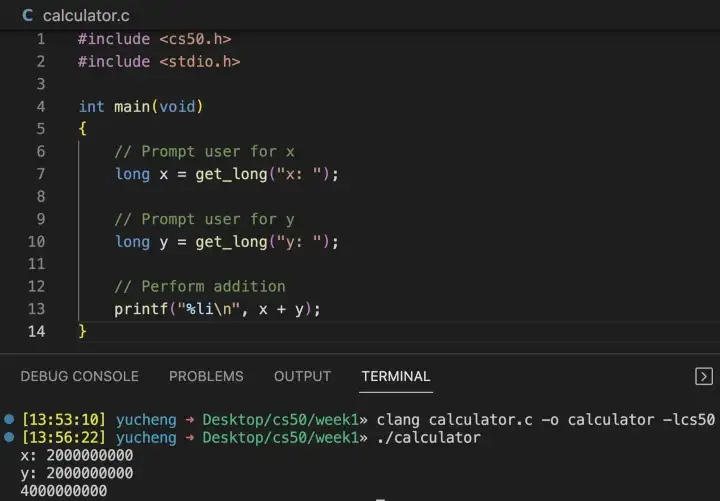Open the calculator.c editor tab
Viewport: 720px width, 501px height.
(76, 16)
